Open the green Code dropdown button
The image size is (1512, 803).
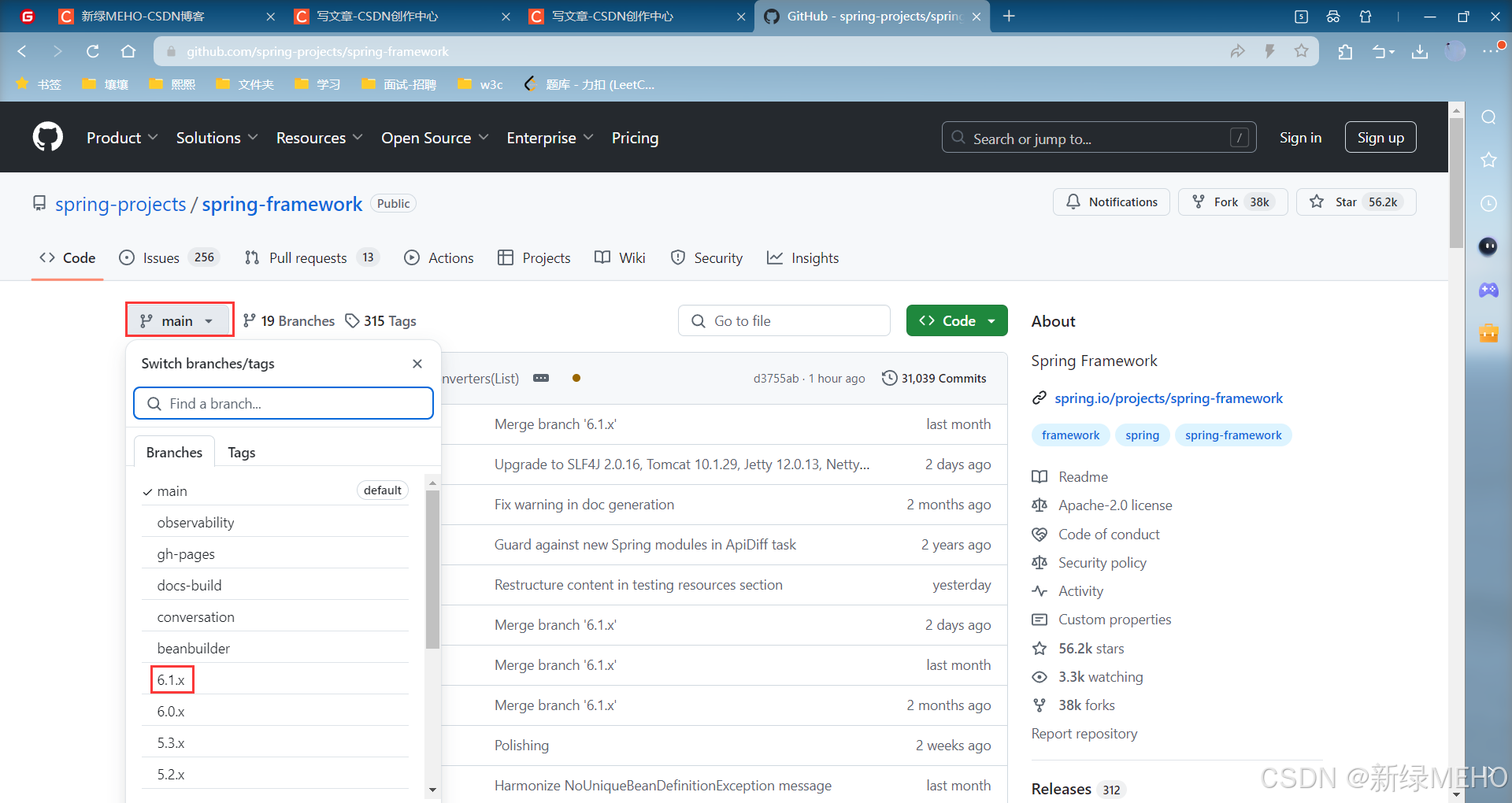pyautogui.click(x=957, y=320)
